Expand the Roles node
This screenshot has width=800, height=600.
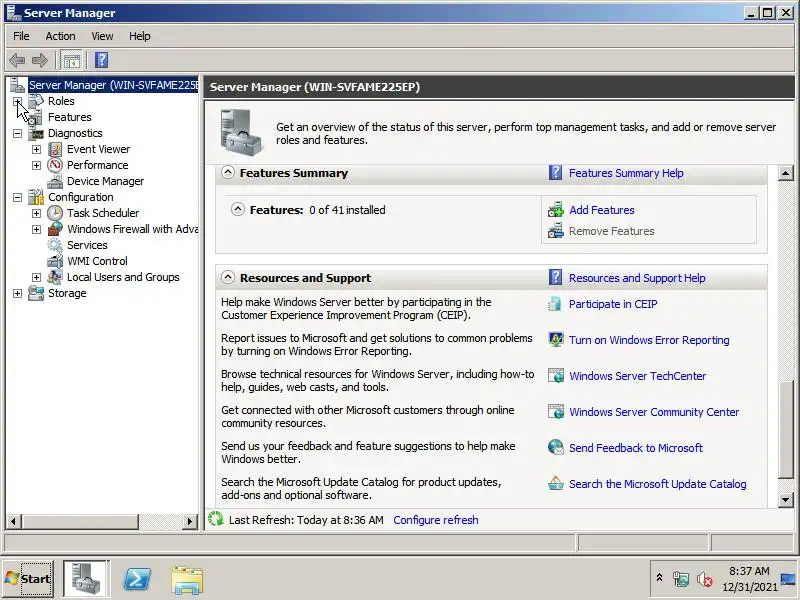pos(17,101)
